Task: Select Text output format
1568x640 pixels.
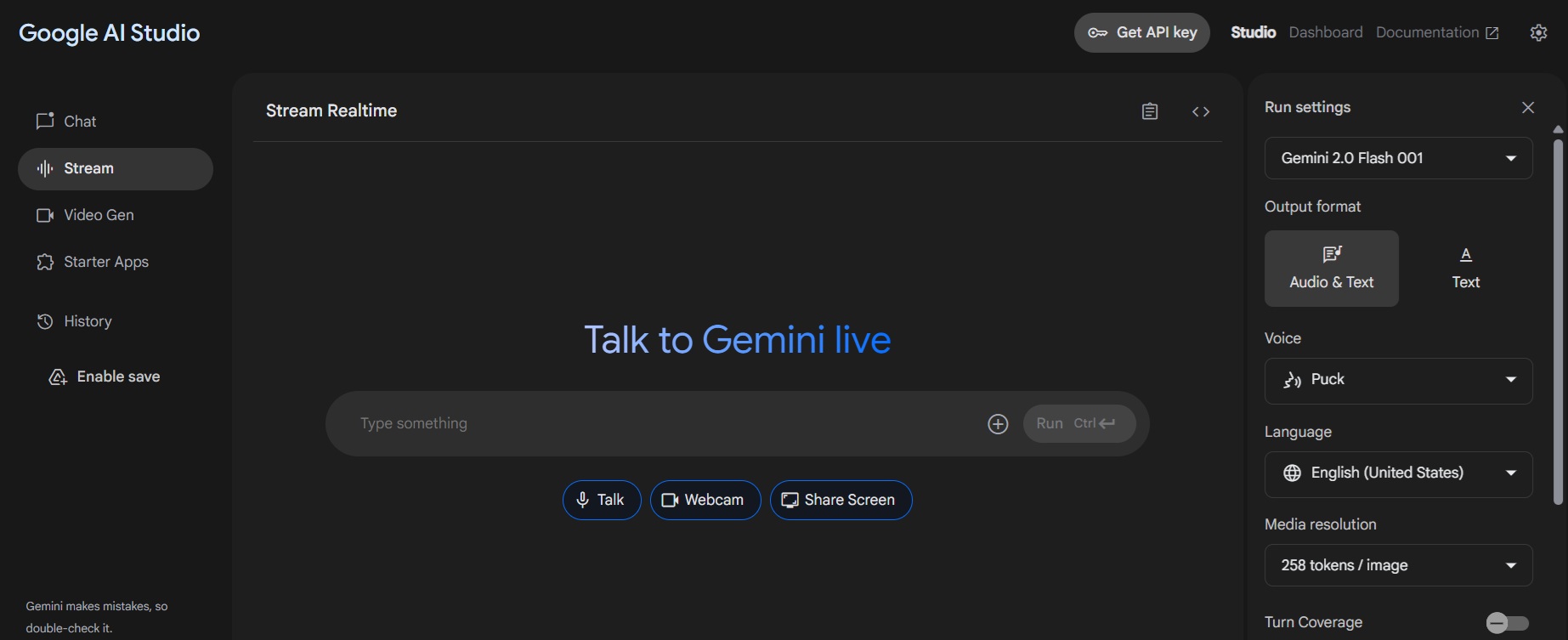Action: 1466,269
